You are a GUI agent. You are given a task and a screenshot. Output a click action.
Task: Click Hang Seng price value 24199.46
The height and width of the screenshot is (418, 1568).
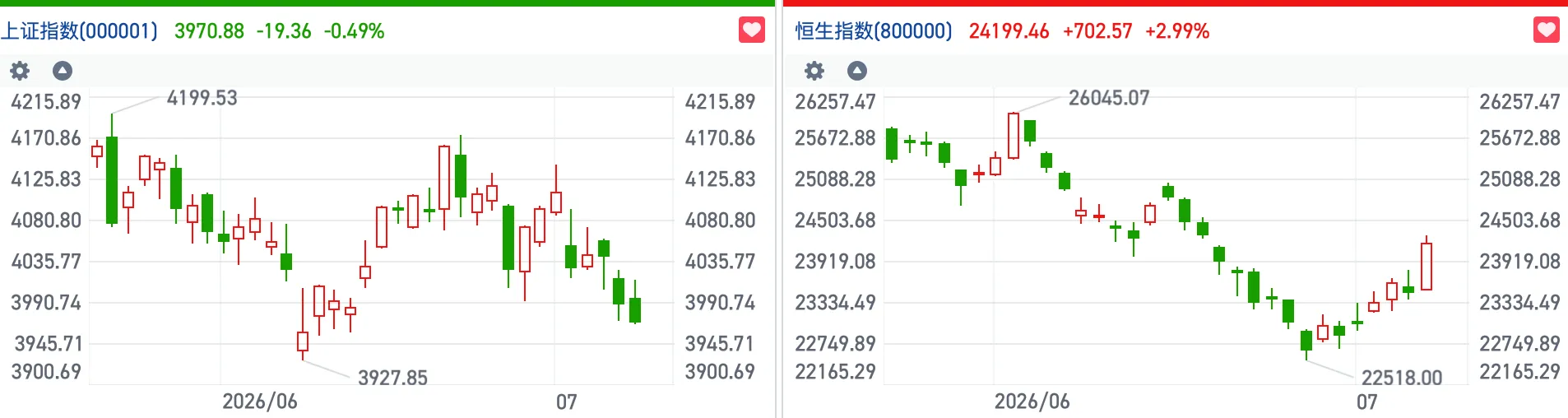click(1009, 31)
